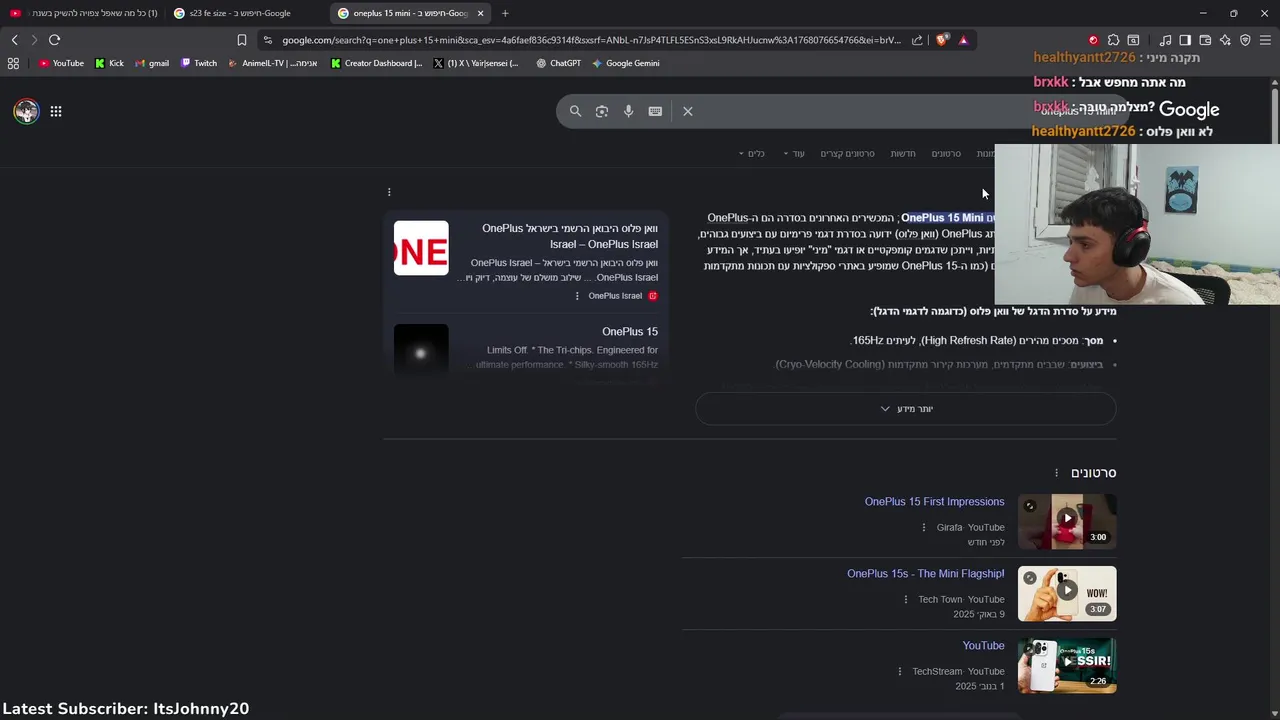The height and width of the screenshot is (720, 1280).
Task: Open the Brave Wallet icon
Action: [x=1205, y=40]
